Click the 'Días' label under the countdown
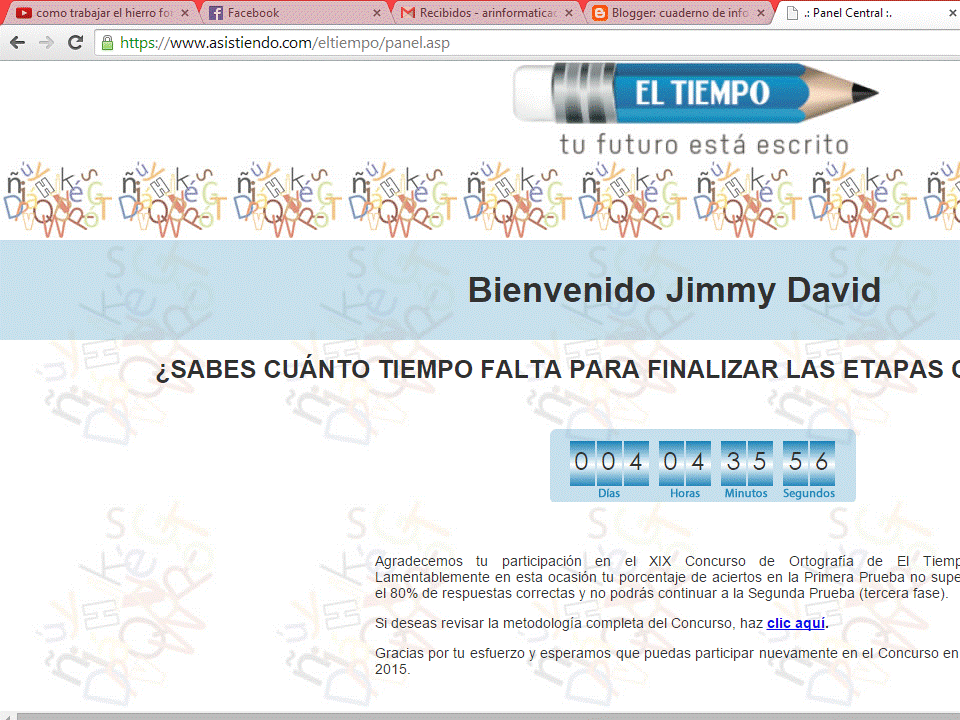This screenshot has width=960, height=720. [x=609, y=493]
